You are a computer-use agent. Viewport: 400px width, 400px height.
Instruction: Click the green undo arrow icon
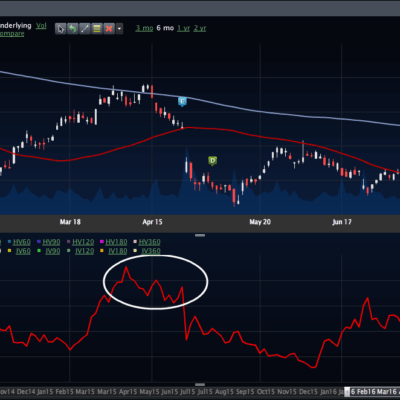(72, 29)
